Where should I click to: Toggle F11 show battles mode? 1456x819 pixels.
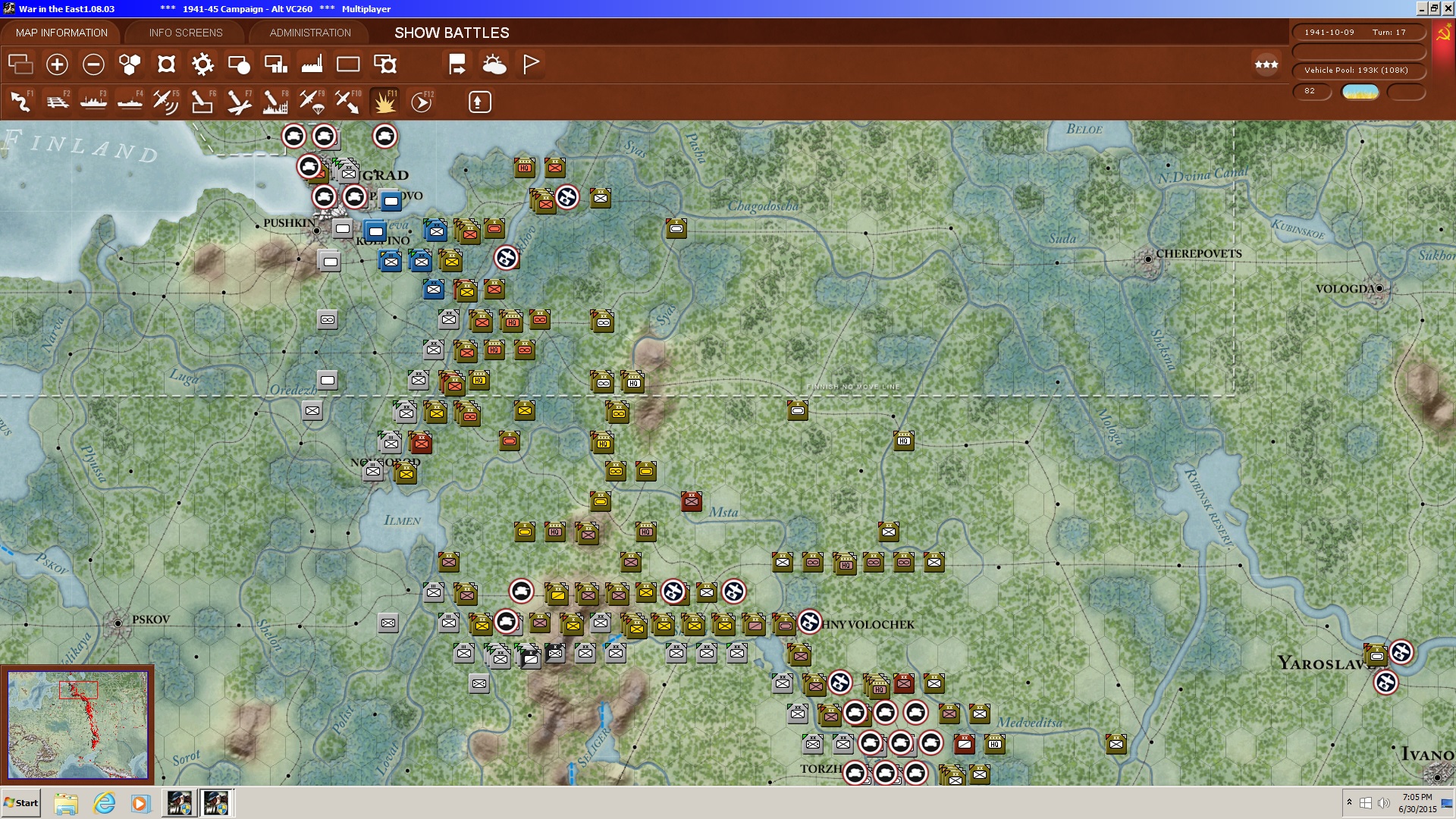(x=384, y=102)
